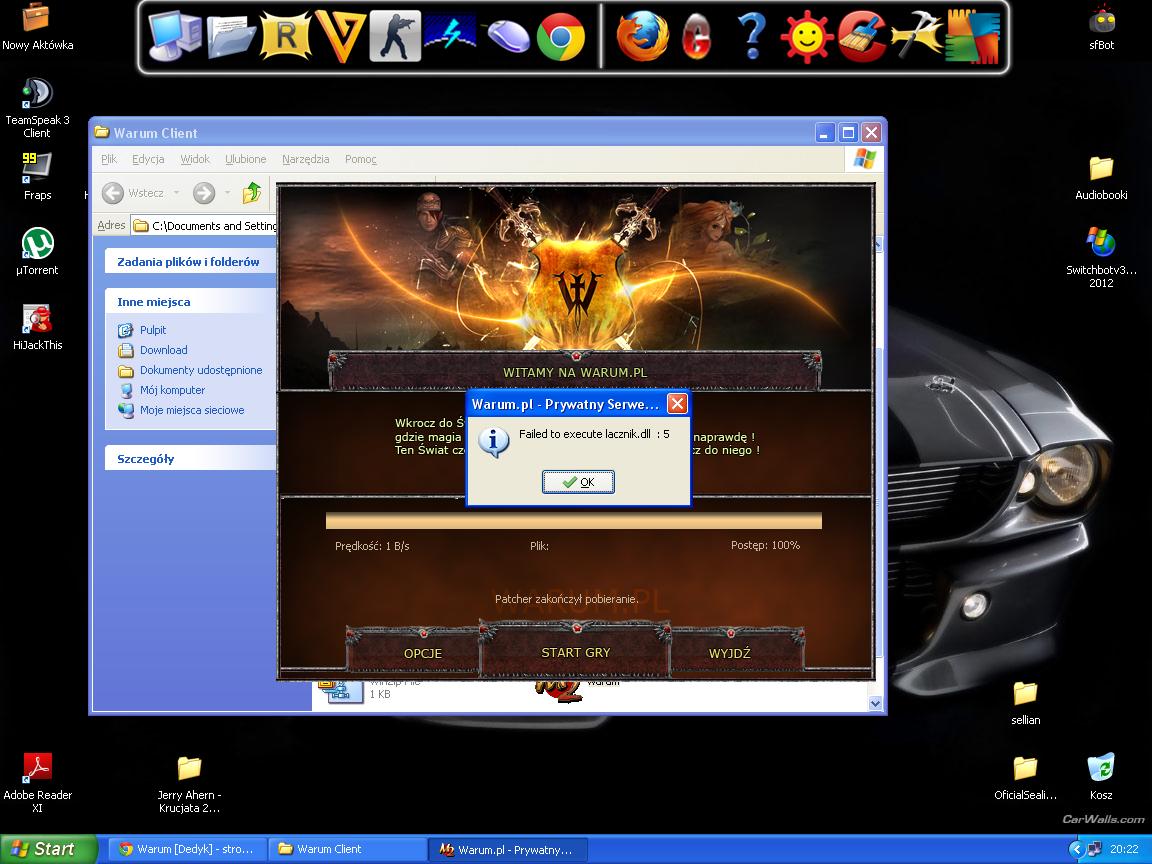The height and width of the screenshot is (864, 1152).
Task: Expand hidden system tray icons arrow
Action: click(1076, 849)
